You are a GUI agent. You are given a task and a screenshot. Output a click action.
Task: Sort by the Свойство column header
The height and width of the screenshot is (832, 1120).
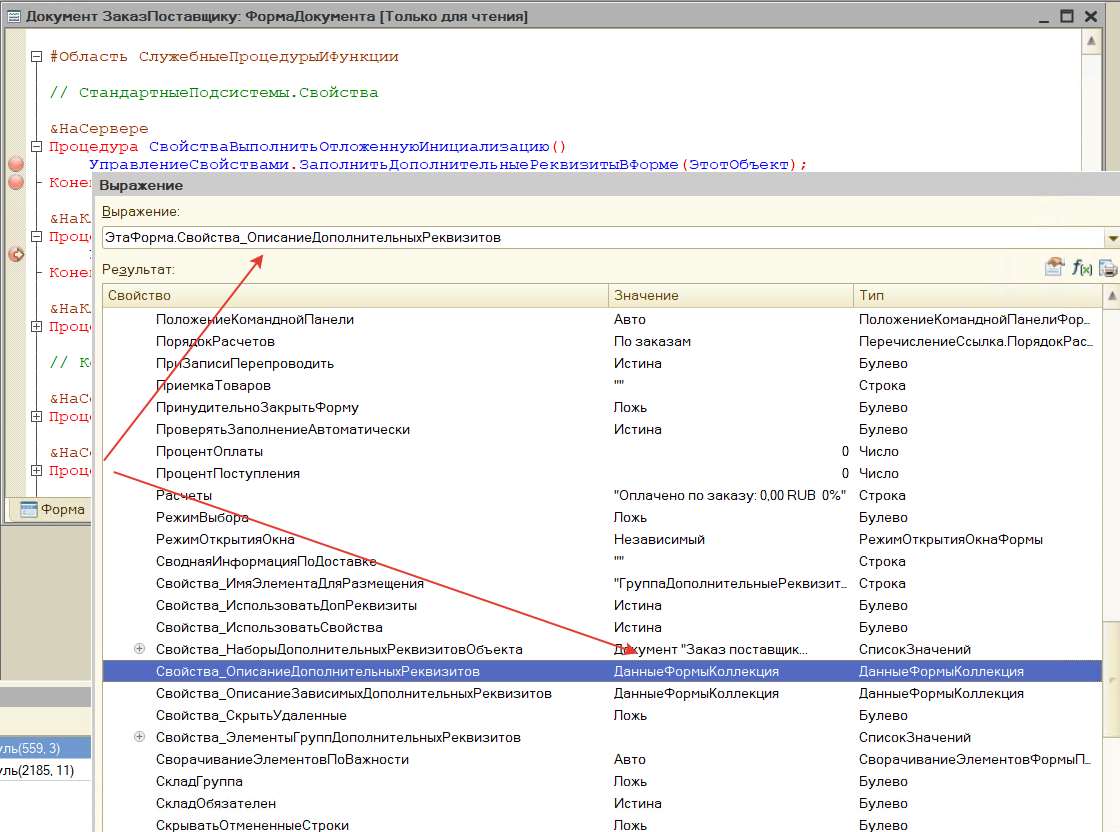pos(355,296)
